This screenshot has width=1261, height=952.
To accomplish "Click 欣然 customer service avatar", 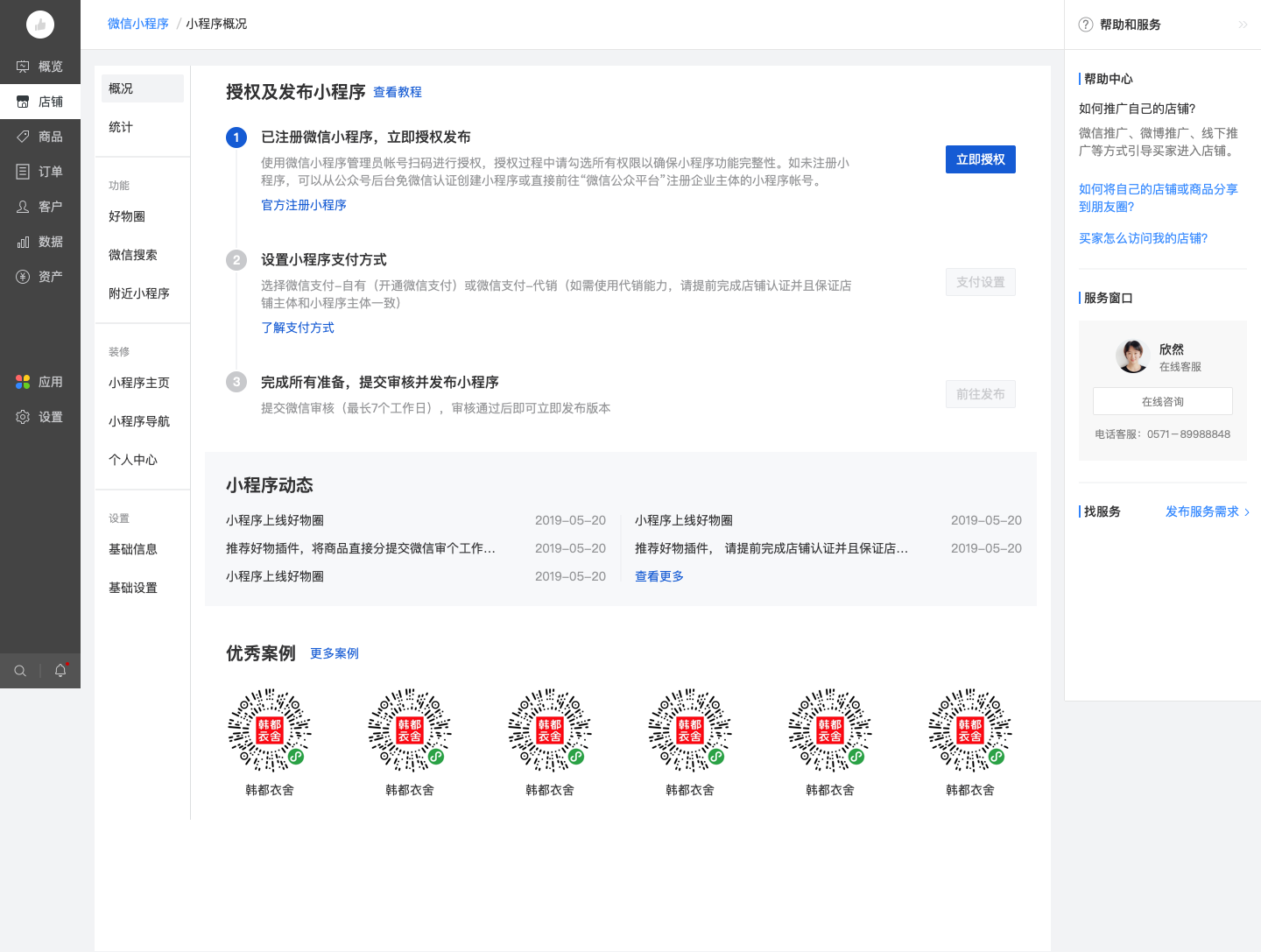I will (x=1132, y=356).
